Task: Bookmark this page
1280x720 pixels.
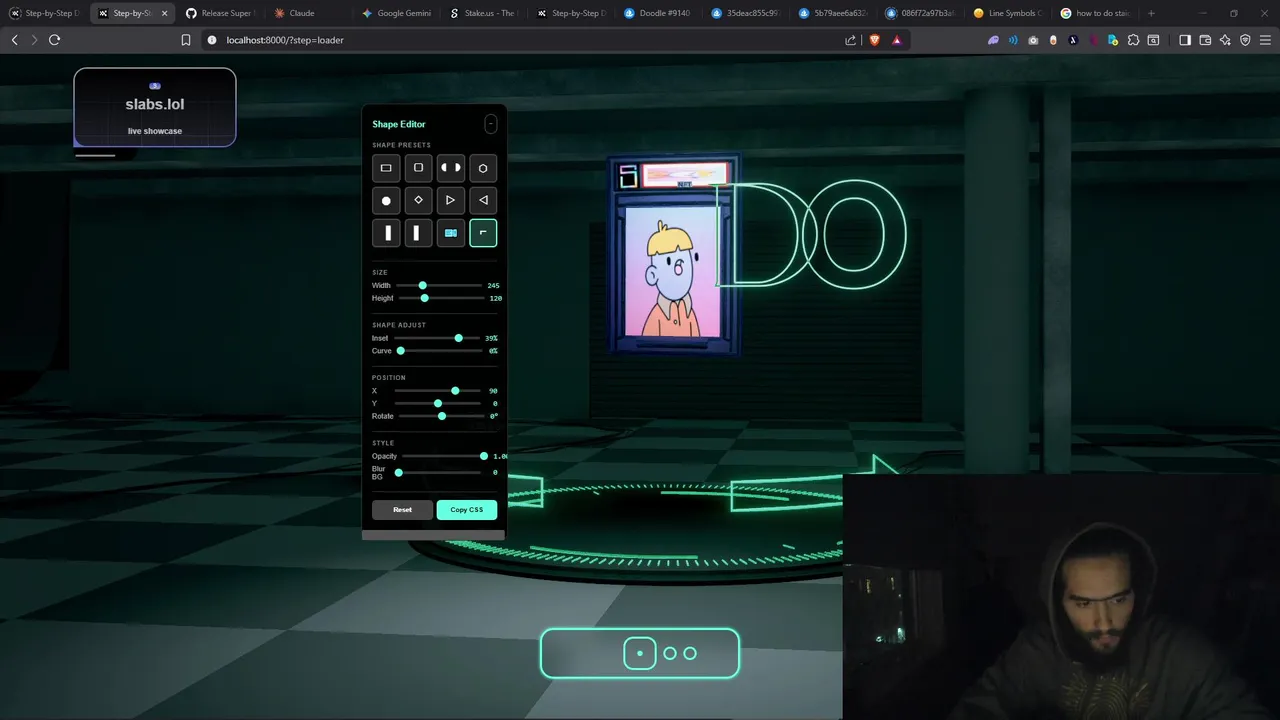Action: [x=186, y=40]
